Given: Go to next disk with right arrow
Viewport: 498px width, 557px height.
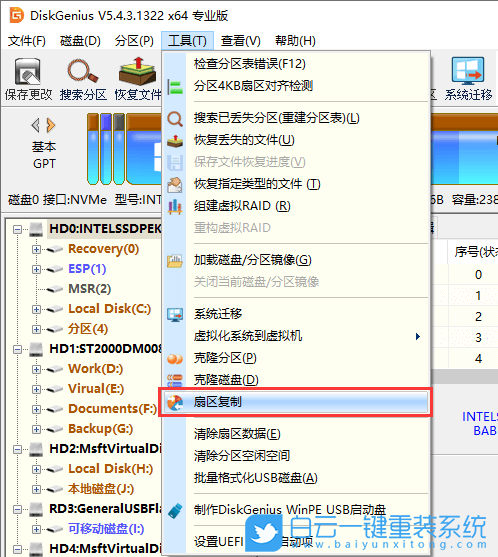Looking at the screenshot, I should click(x=51, y=125).
